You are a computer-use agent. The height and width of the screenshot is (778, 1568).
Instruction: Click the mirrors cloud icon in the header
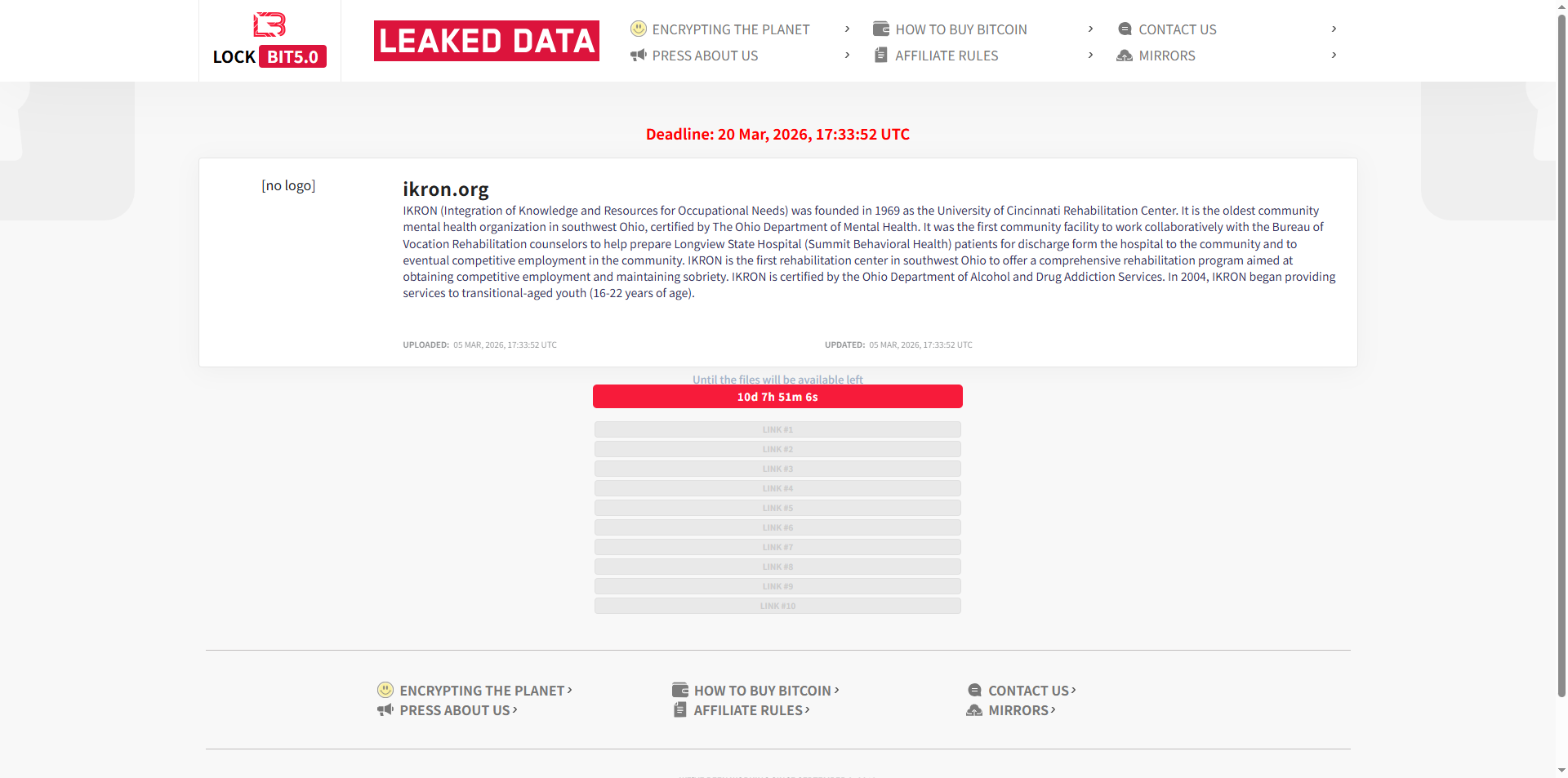(x=1125, y=56)
